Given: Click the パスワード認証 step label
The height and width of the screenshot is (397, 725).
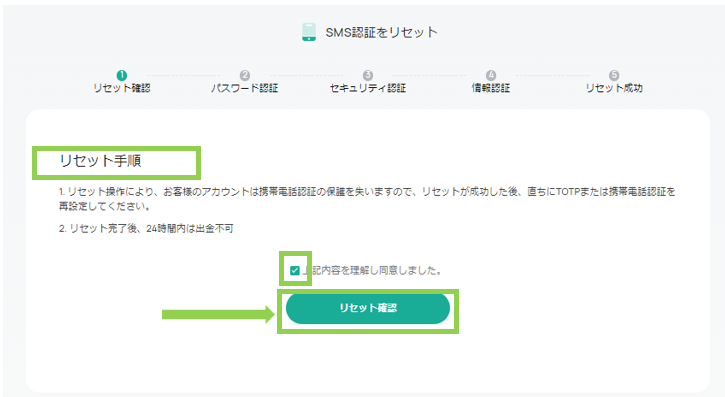Looking at the screenshot, I should point(245,88).
